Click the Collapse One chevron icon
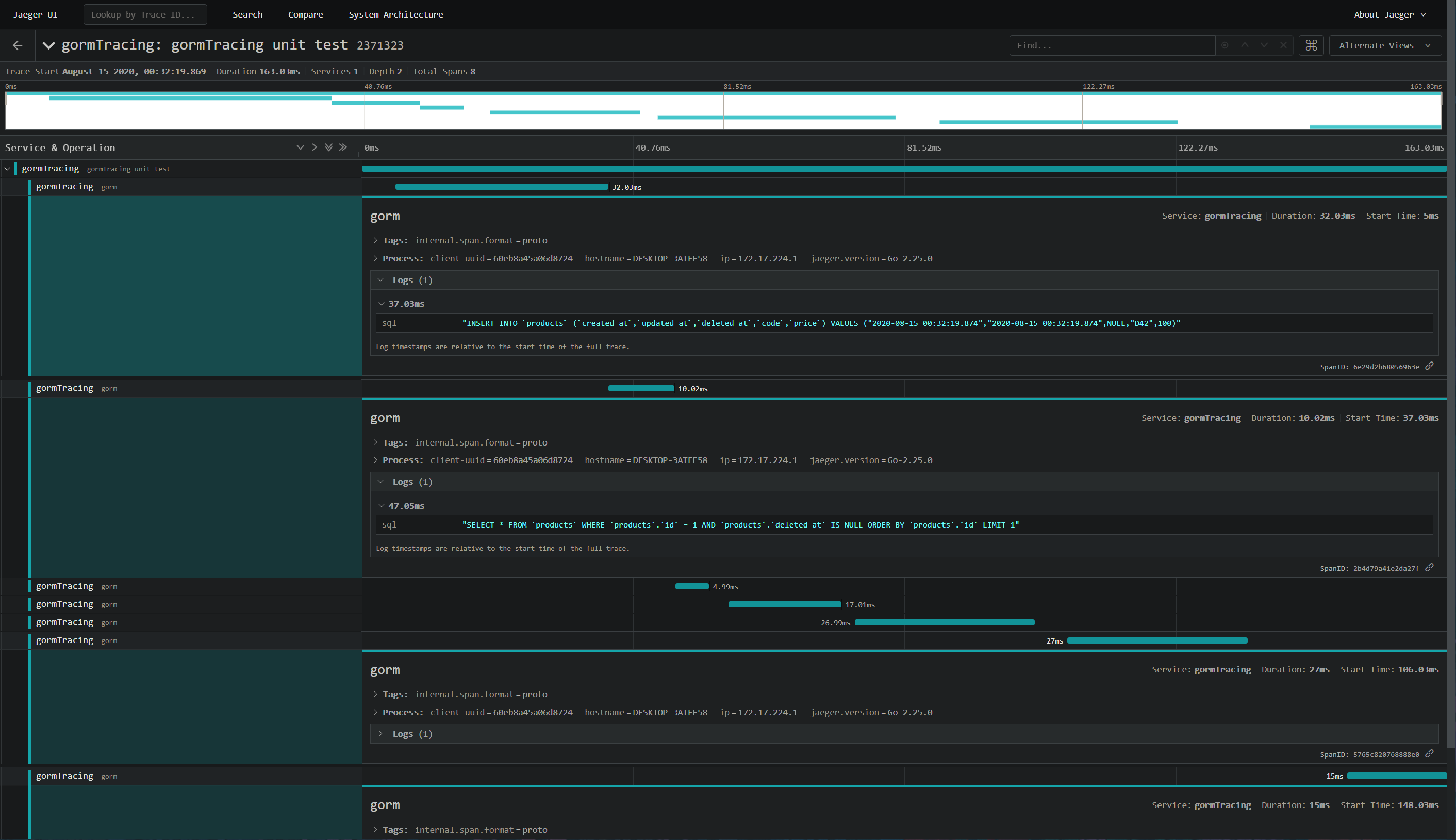 point(315,147)
